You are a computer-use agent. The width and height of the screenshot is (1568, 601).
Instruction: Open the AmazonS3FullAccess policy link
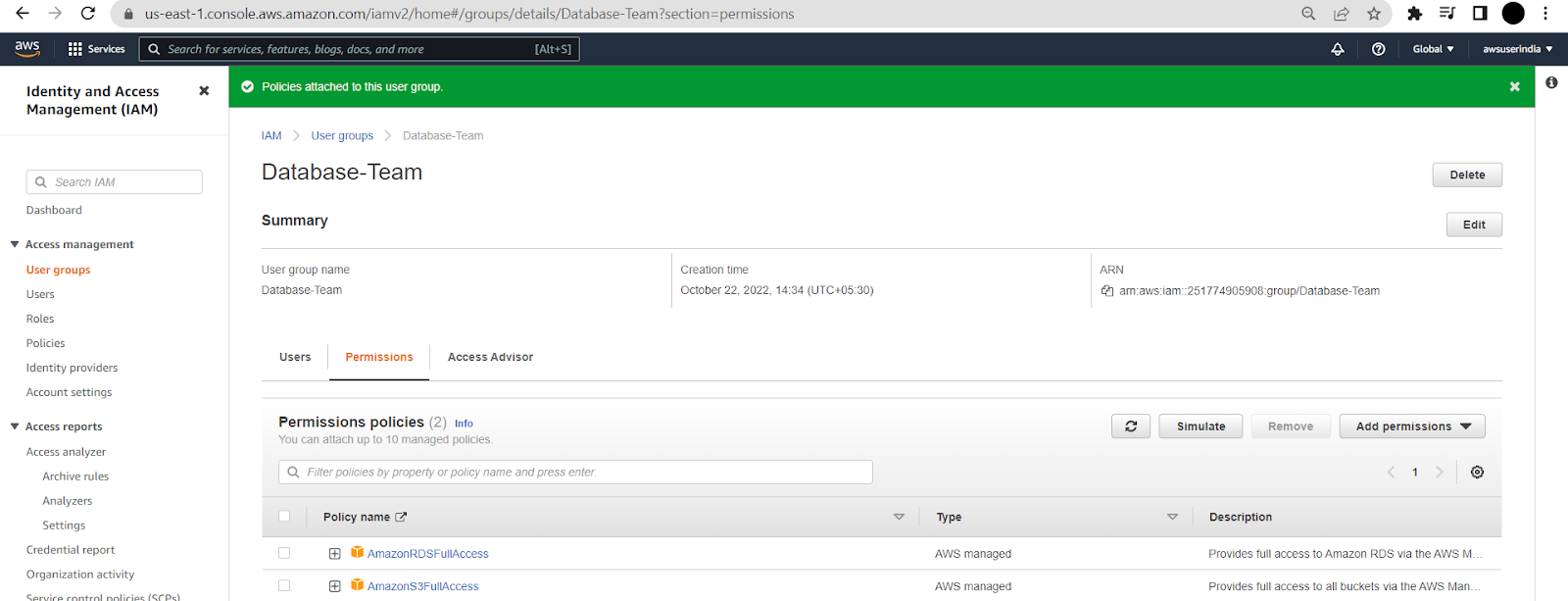[x=422, y=586]
